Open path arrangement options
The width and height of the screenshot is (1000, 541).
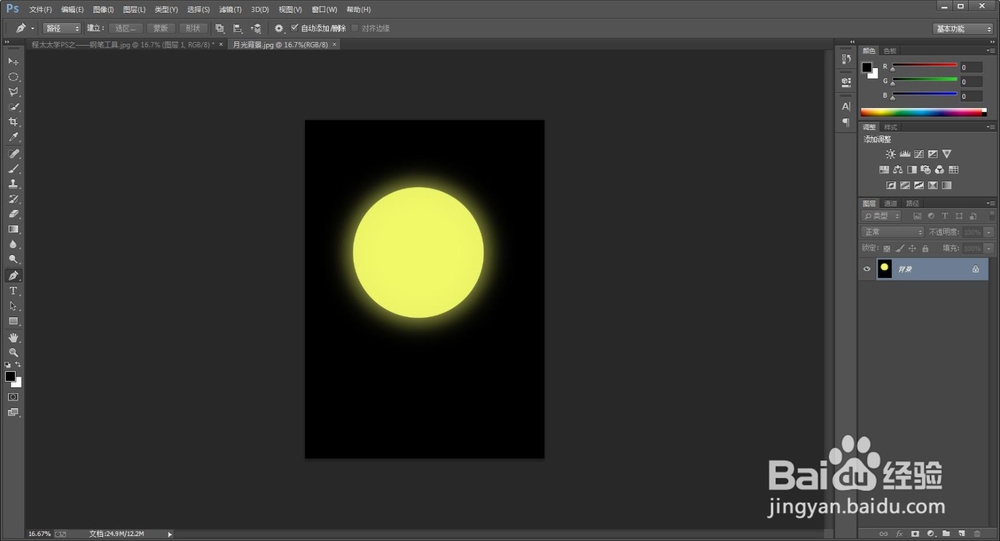pos(256,28)
